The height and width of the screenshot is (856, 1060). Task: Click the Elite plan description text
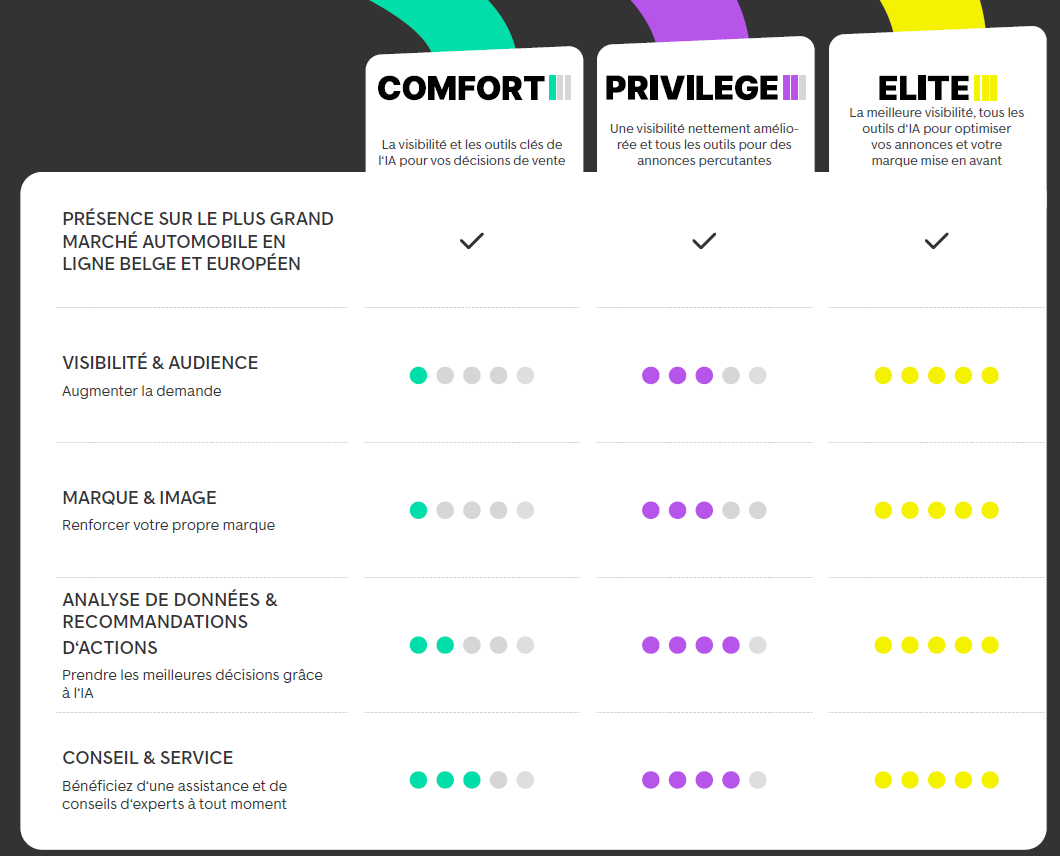pos(936,137)
